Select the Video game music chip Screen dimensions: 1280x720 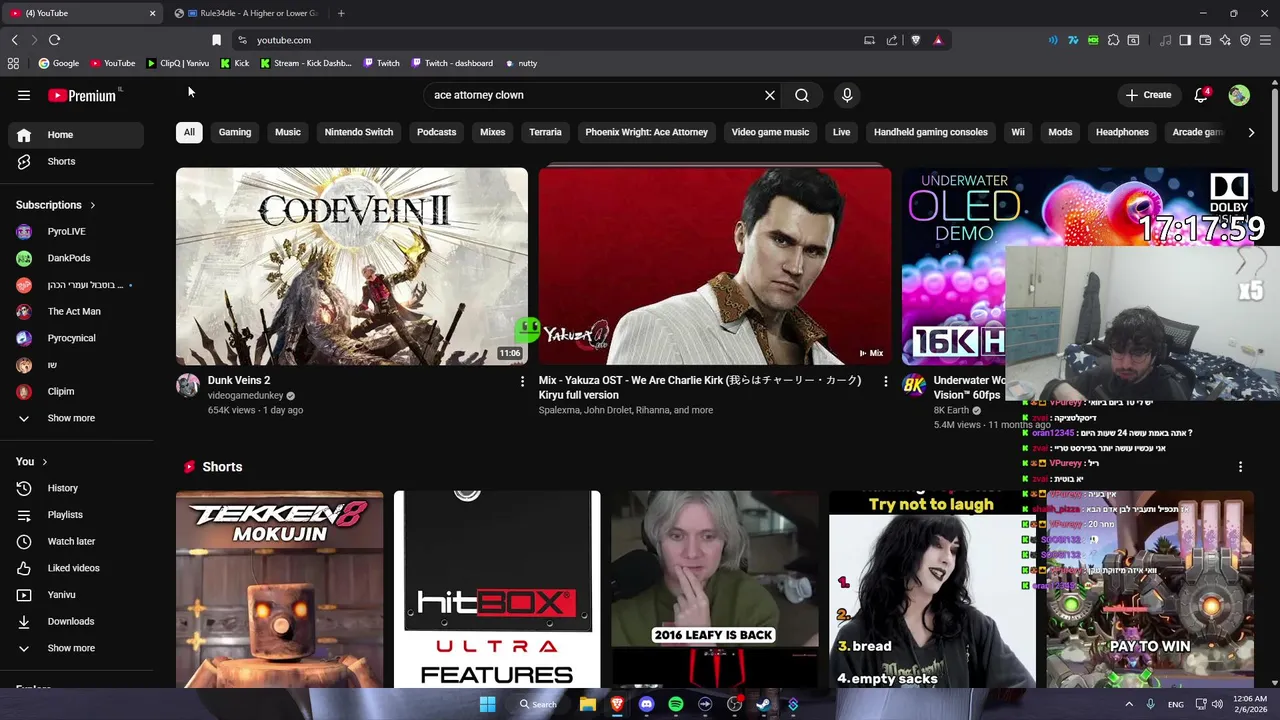pos(770,132)
